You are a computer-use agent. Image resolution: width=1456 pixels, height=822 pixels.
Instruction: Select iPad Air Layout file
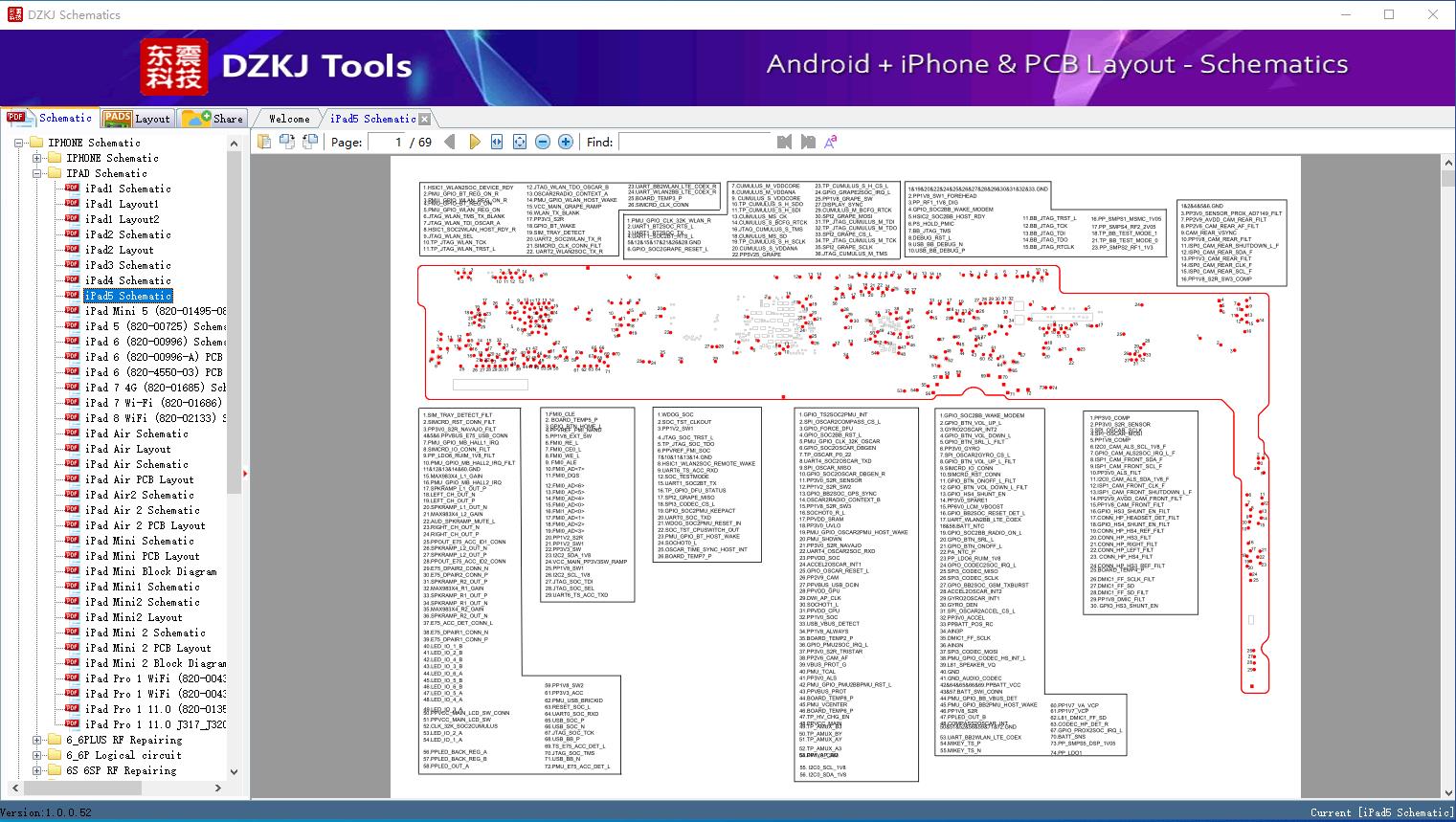127,449
